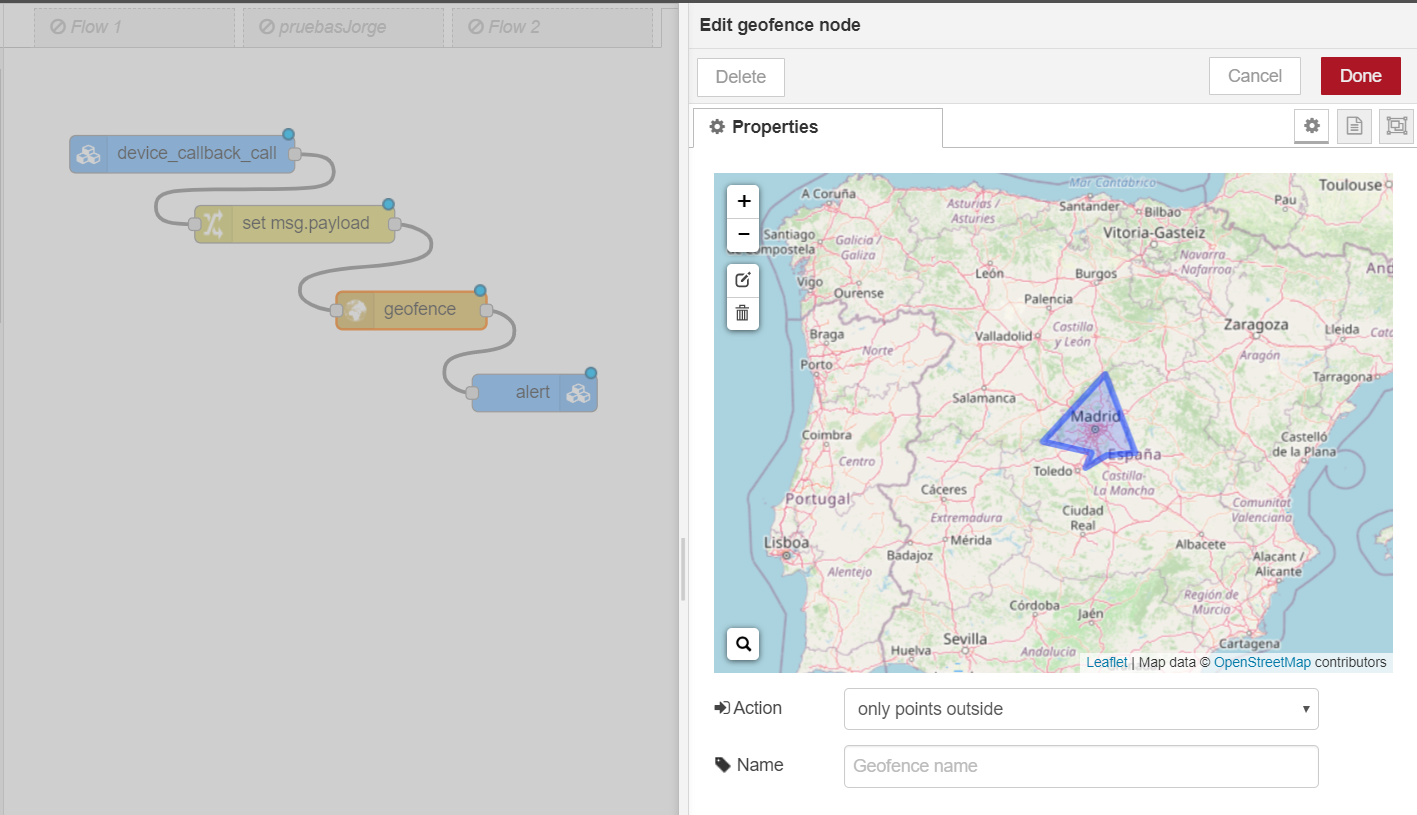Click the delete layers trash icon
1417x815 pixels.
(743, 313)
